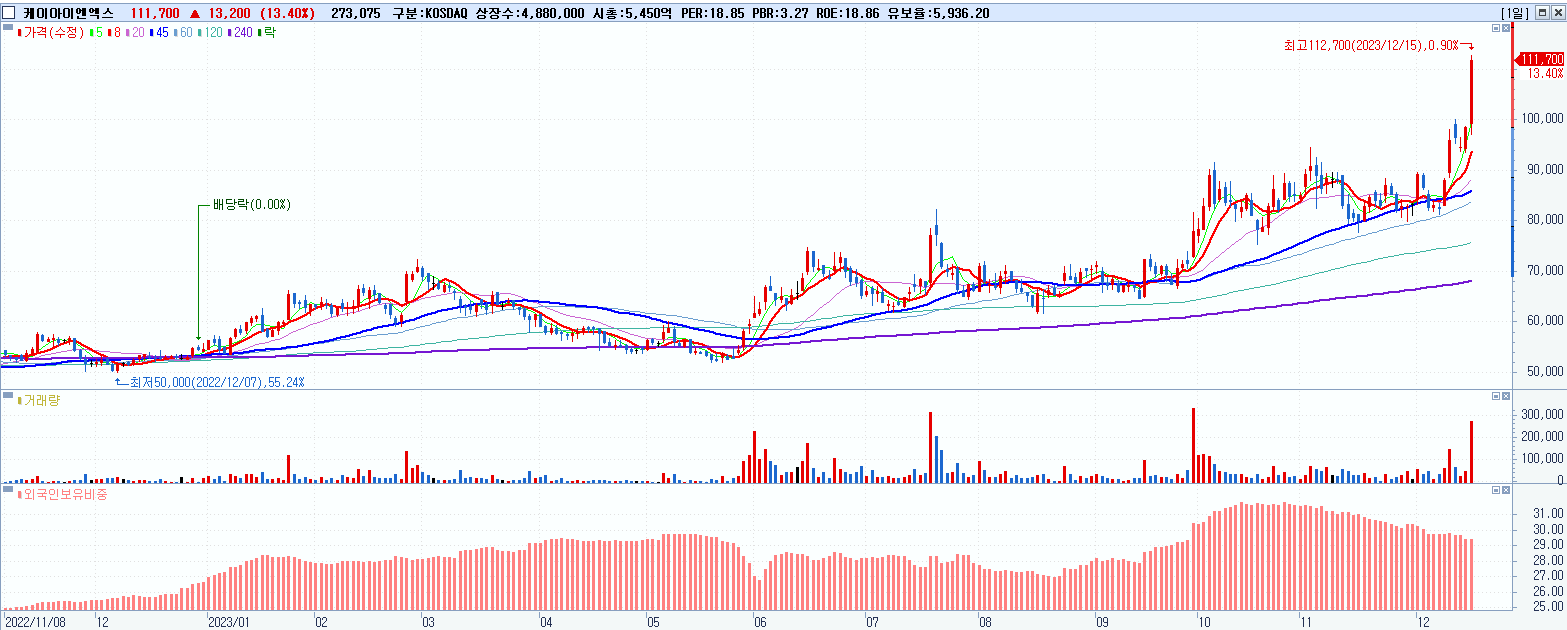Click the change amount 13,200
This screenshot has height=630, width=1567.
[x=229, y=13]
